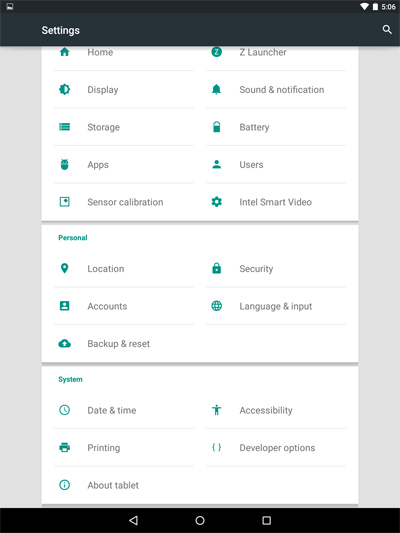Tap the Language & input globe icon
This screenshot has height=533, width=400.
(216, 306)
